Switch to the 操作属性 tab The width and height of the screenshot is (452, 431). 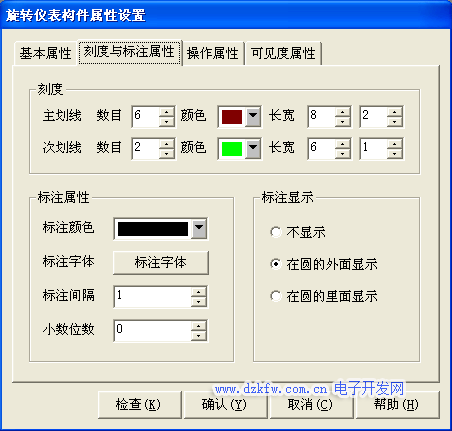pyautogui.click(x=213, y=53)
